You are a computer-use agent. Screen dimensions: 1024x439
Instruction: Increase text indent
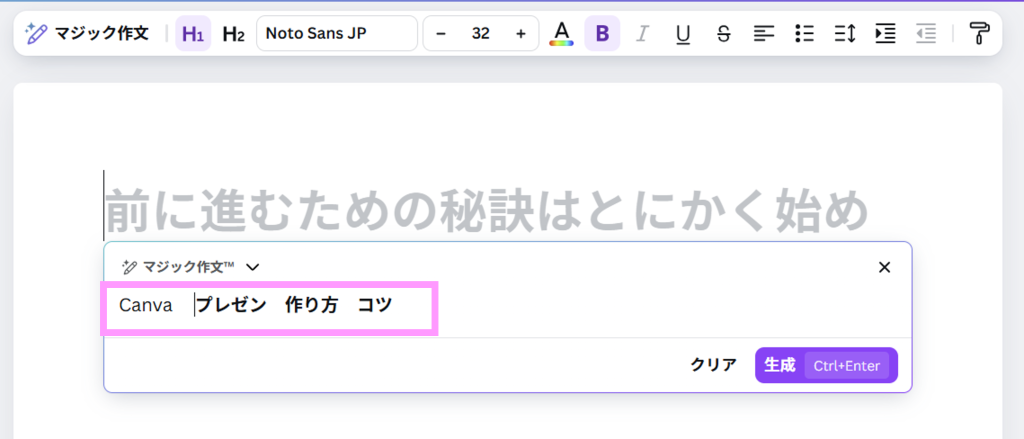click(x=885, y=34)
